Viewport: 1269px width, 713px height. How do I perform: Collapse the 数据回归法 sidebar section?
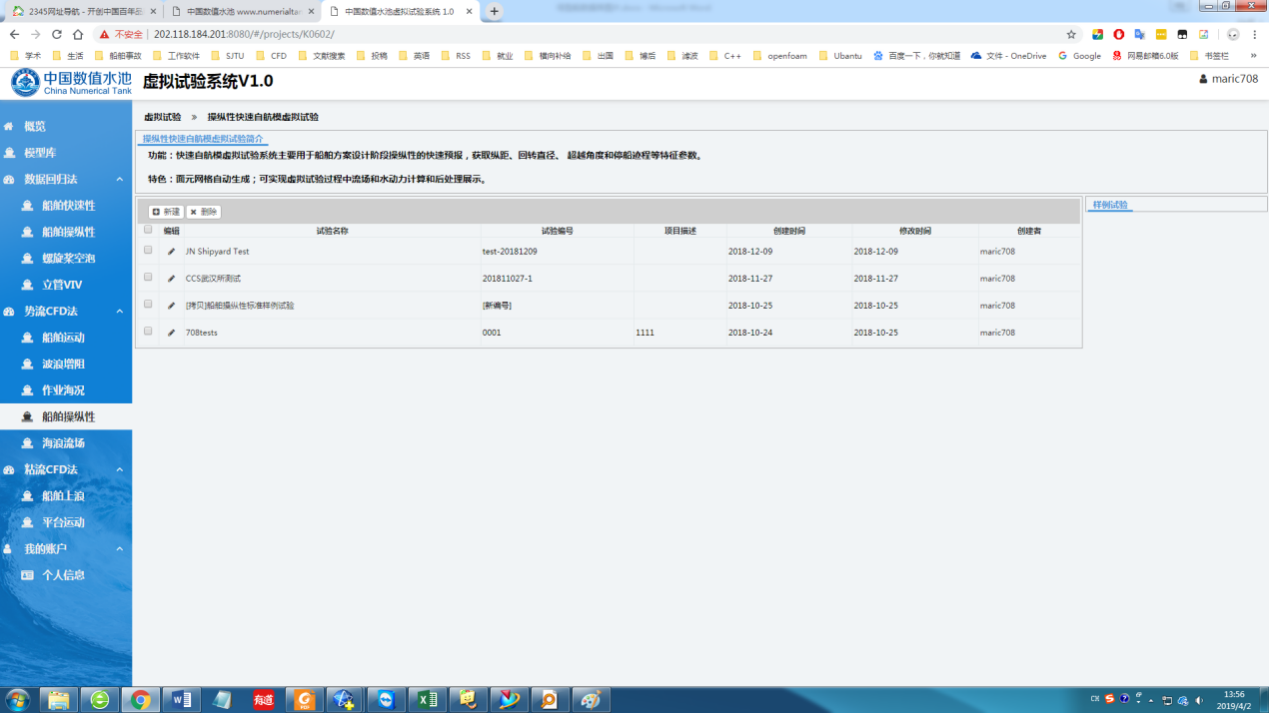click(120, 179)
